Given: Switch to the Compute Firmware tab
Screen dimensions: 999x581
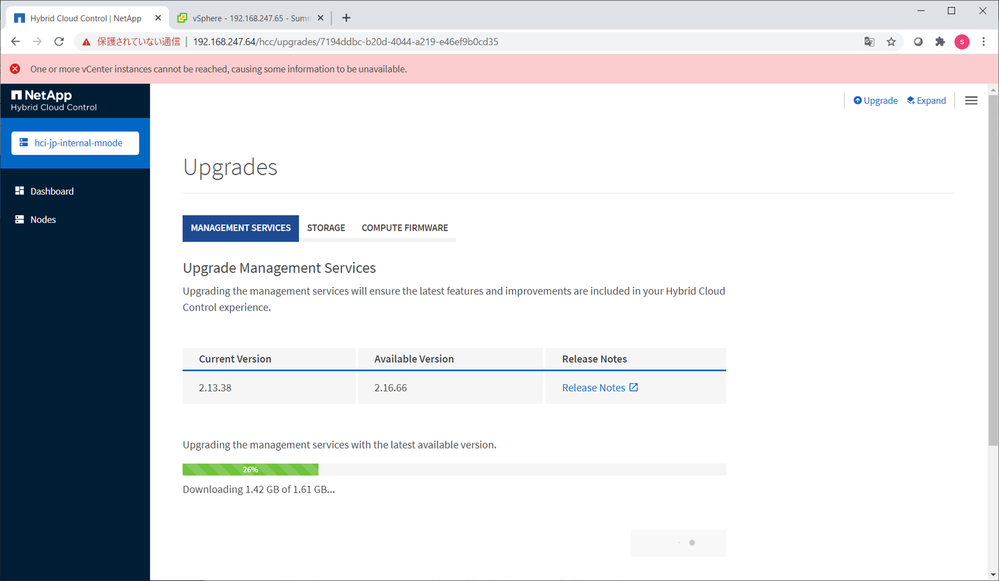Looking at the screenshot, I should pos(405,228).
